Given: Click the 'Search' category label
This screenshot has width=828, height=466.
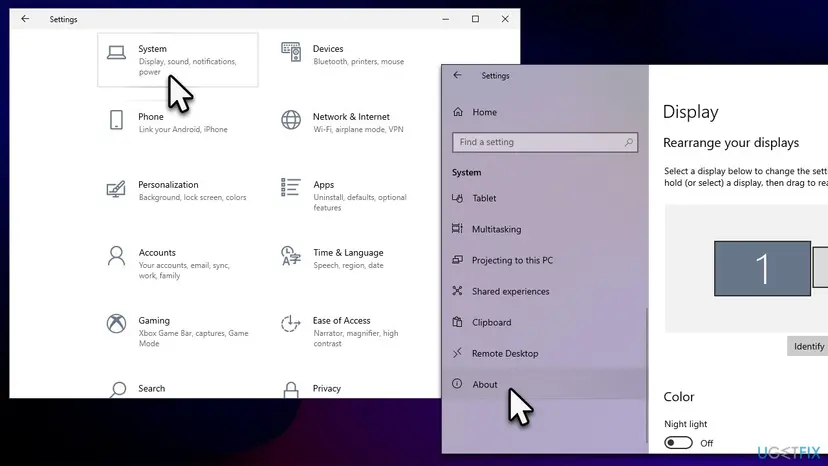Looking at the screenshot, I should 152,388.
